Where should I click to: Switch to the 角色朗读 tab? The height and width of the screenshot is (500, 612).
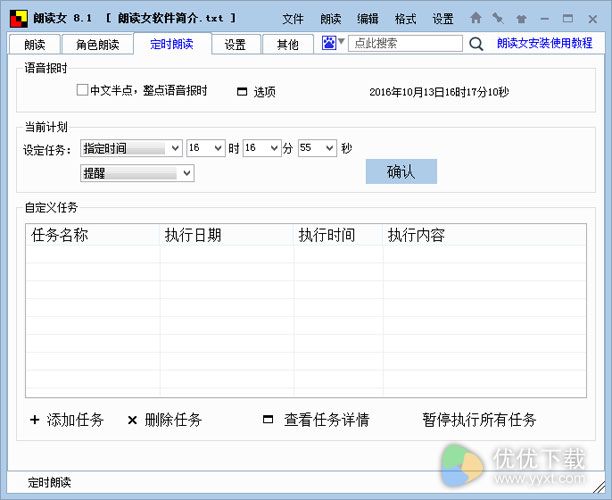pos(98,44)
